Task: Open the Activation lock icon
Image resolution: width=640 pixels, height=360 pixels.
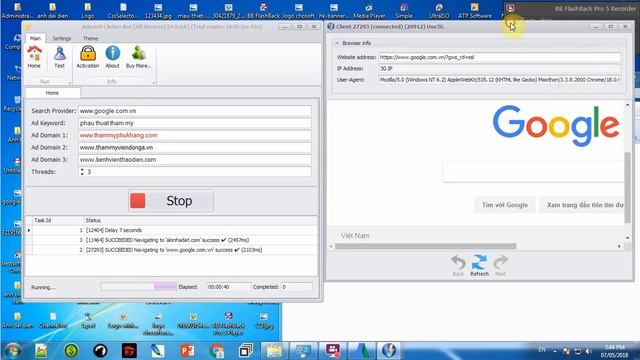Action: [x=88, y=57]
